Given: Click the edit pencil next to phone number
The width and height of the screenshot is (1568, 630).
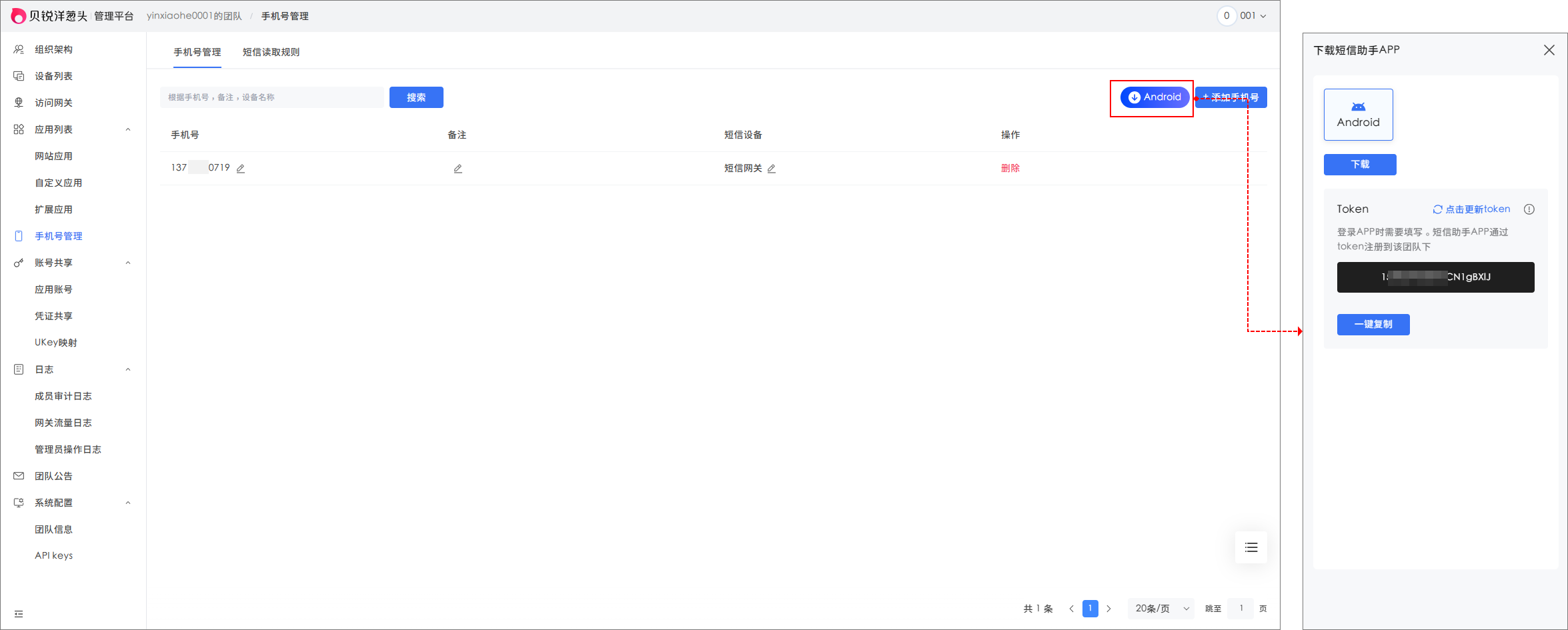Looking at the screenshot, I should click(241, 169).
